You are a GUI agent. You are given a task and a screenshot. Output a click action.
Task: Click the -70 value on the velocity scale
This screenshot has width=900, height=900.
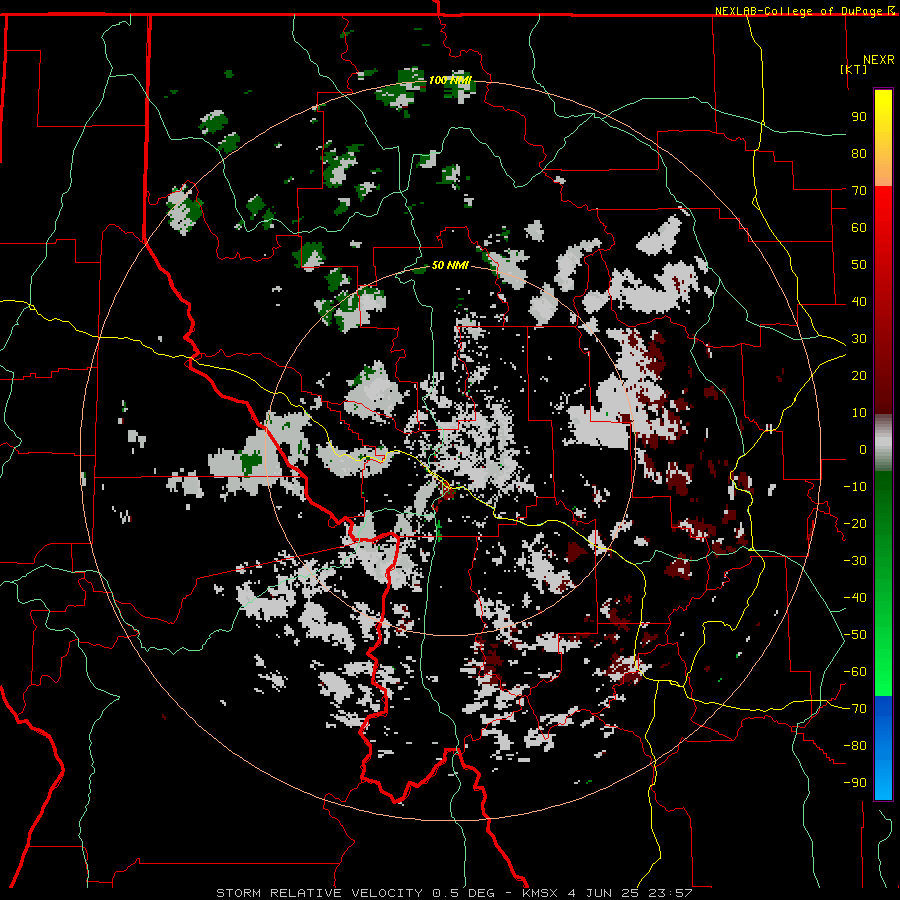(x=855, y=709)
